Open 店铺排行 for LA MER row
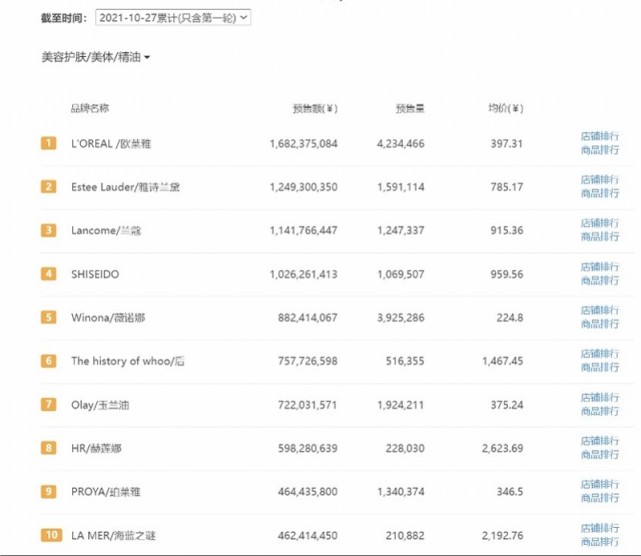Image resolution: width=641 pixels, height=556 pixels. [x=600, y=528]
